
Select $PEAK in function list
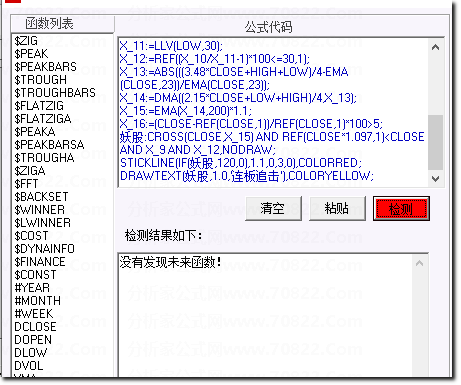[31, 54]
